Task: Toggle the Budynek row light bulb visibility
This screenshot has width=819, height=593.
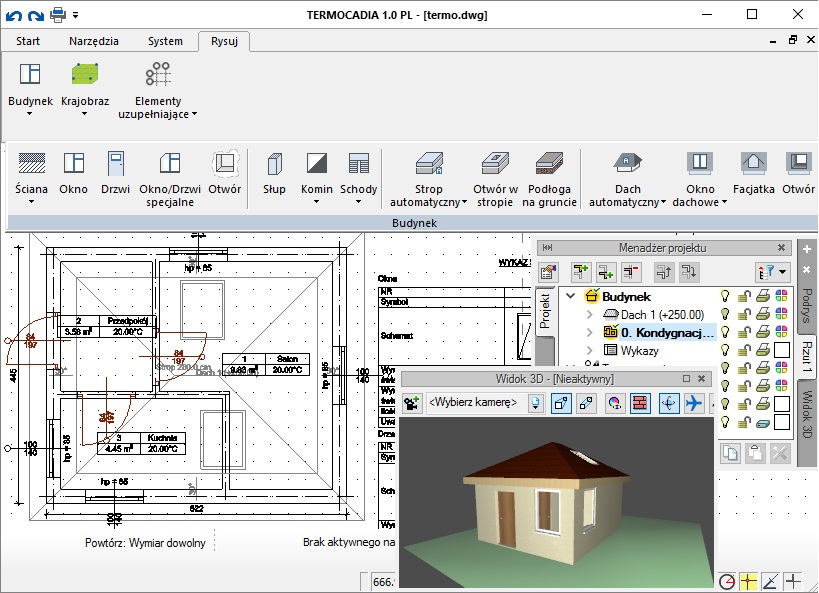Action: coord(725,296)
